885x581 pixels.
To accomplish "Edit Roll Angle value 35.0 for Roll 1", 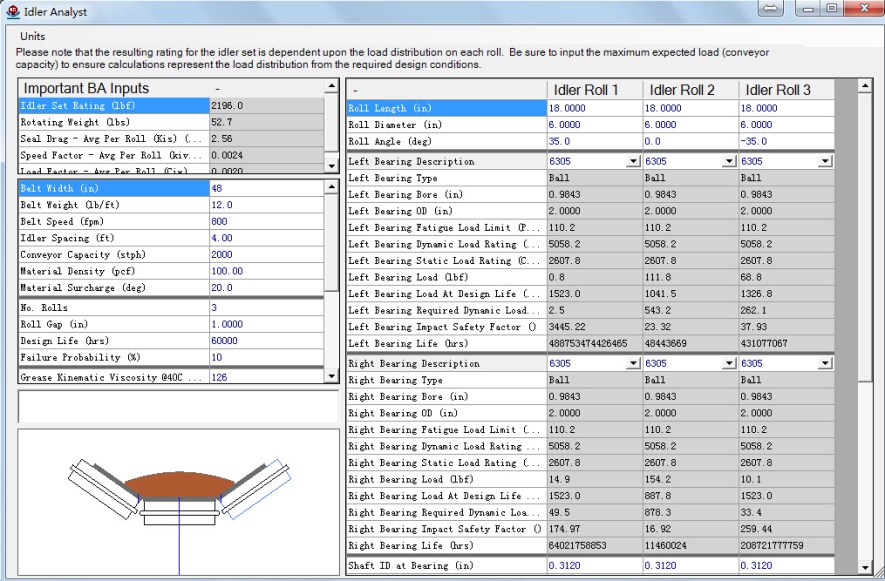I will pos(594,141).
